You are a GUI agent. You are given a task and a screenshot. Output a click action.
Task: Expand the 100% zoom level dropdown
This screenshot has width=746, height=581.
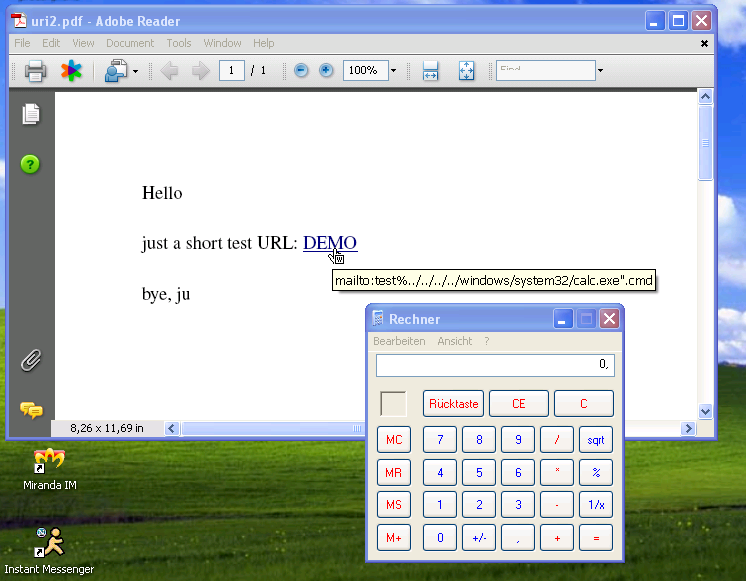pyautogui.click(x=393, y=71)
